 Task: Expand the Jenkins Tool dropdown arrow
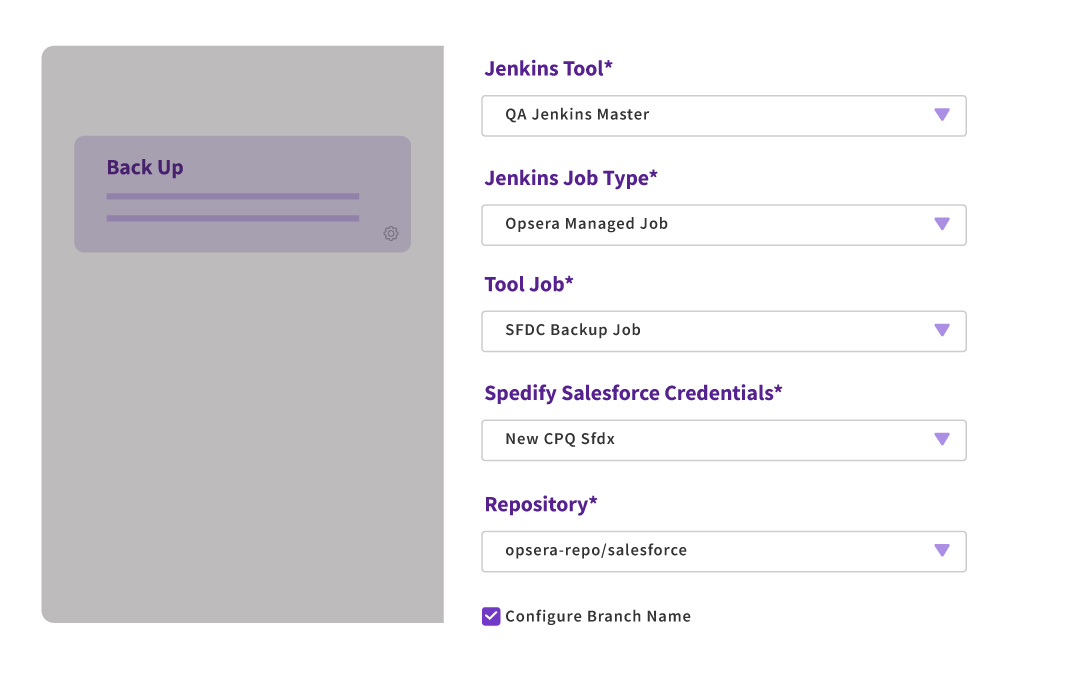(x=942, y=115)
